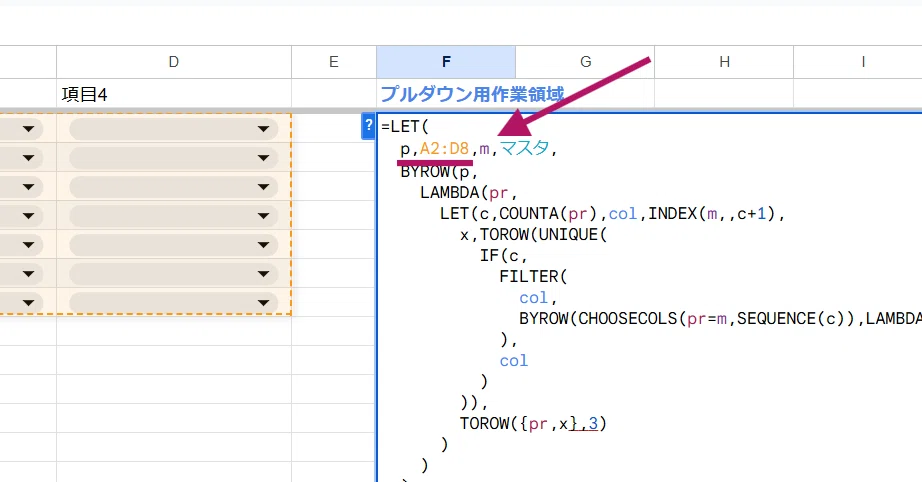The width and height of the screenshot is (922, 482).
Task: Open the formula help question-mark icon
Action: (368, 126)
